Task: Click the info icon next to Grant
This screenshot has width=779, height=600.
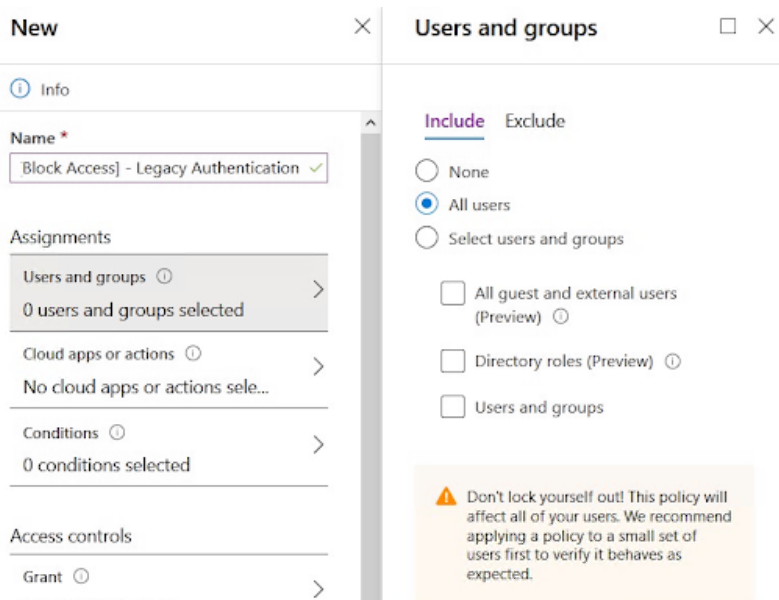Action: tap(81, 577)
